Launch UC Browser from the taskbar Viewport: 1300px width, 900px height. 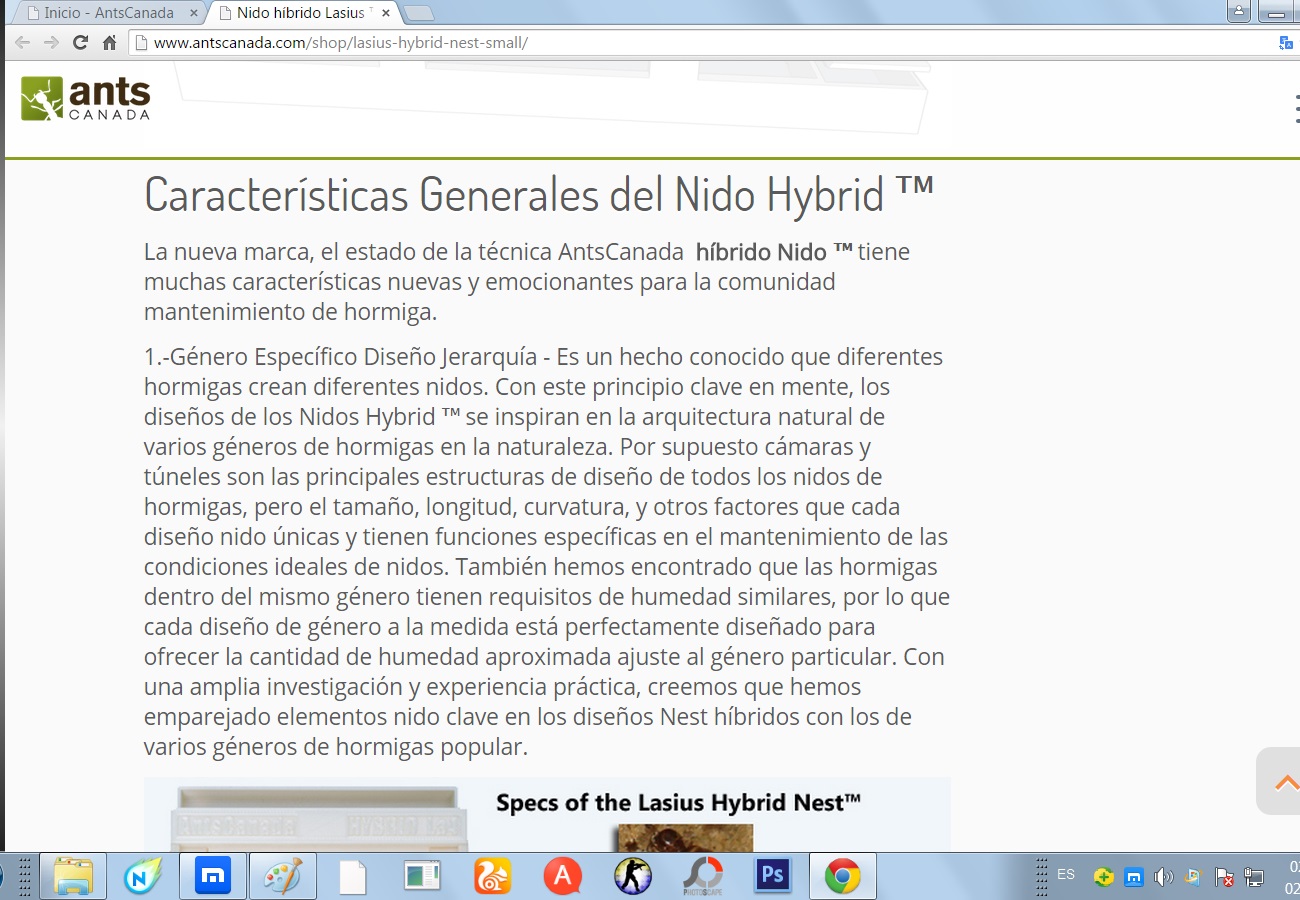point(493,877)
